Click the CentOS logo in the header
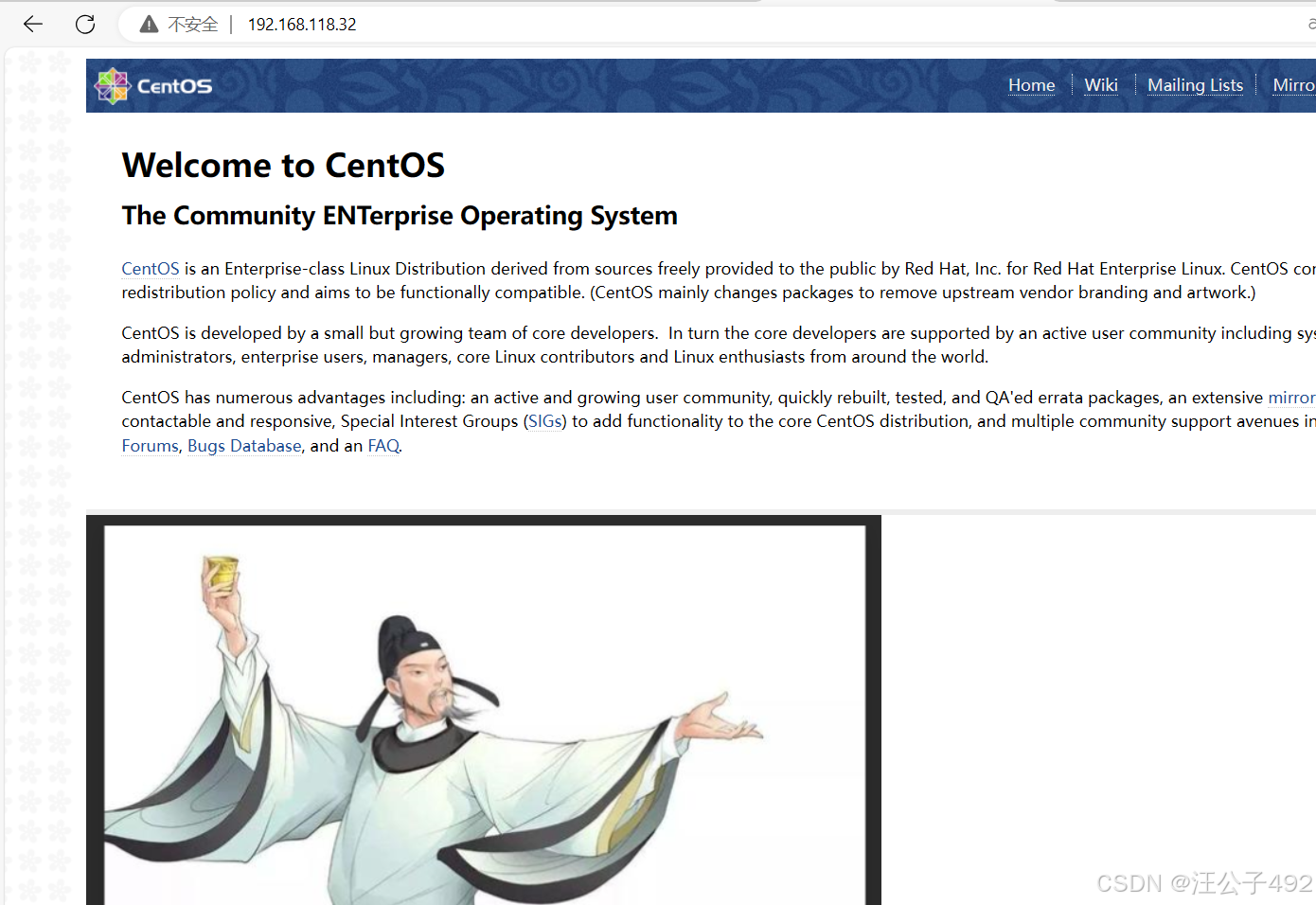The height and width of the screenshot is (905, 1316). pyautogui.click(x=151, y=85)
